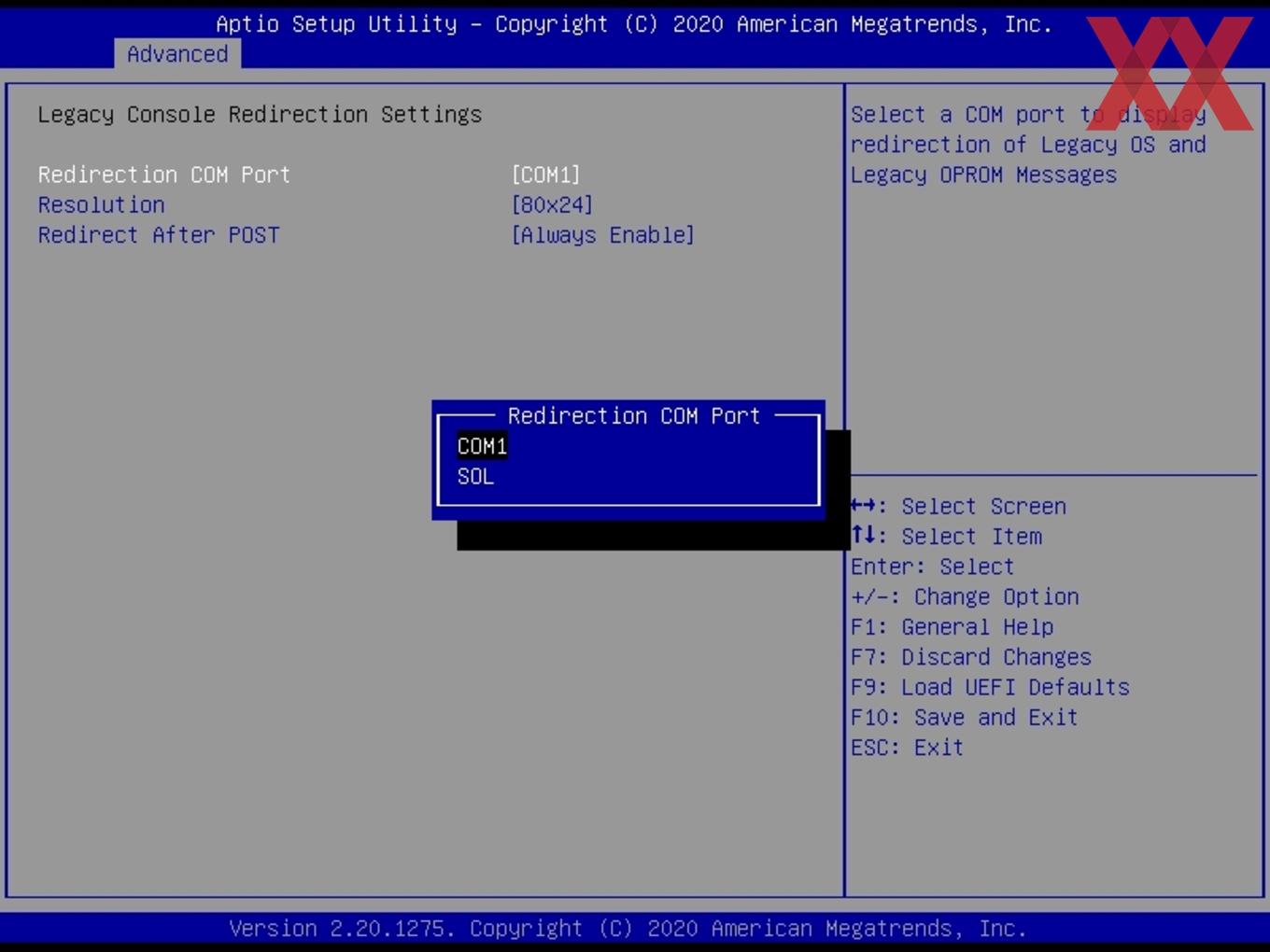This screenshot has height=952, width=1270.
Task: Open the [COM1] value dropdown
Action: click(545, 175)
